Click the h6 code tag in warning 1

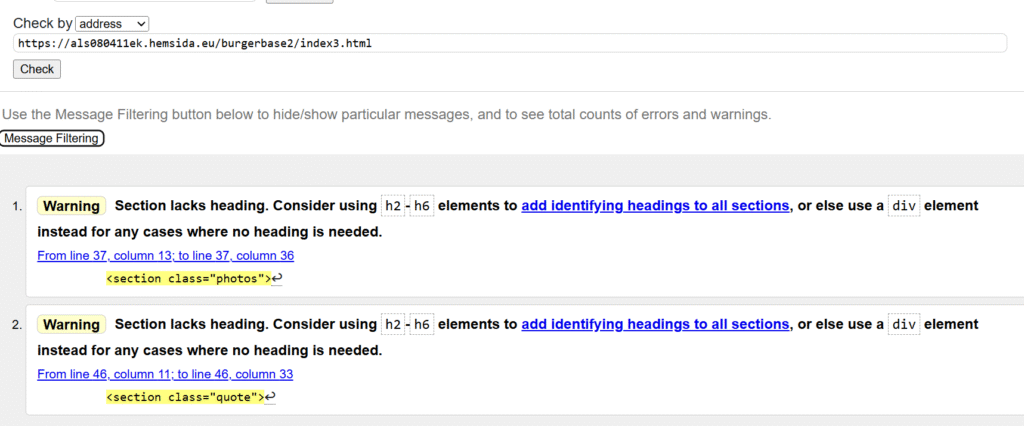[x=421, y=206]
